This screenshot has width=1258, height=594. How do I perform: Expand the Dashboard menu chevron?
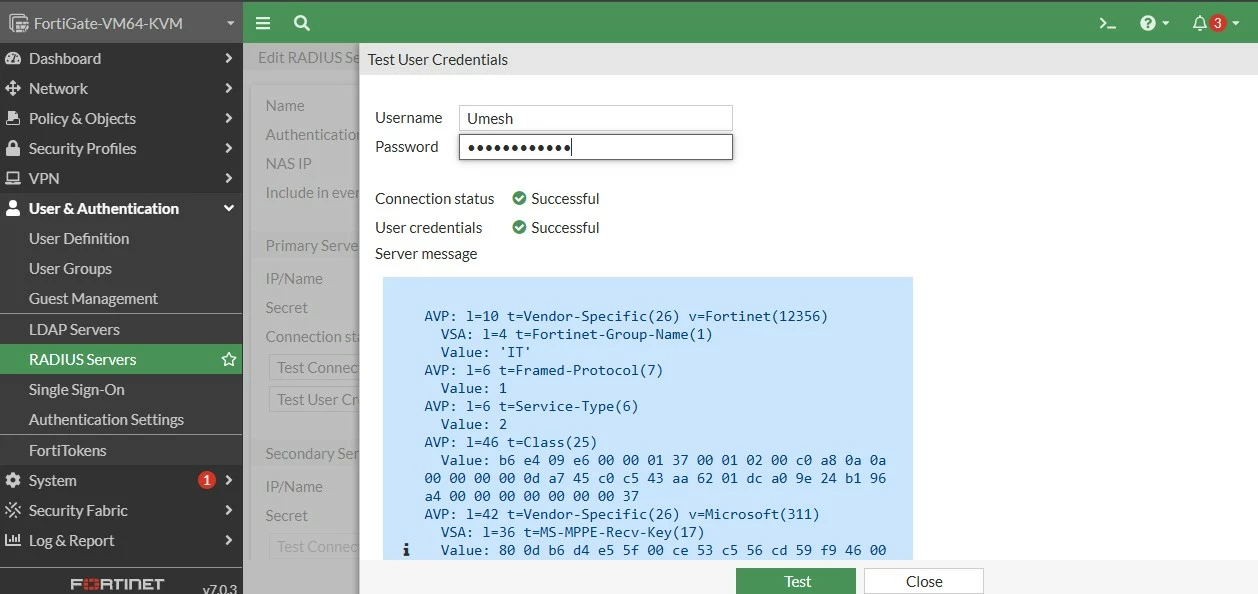[229, 59]
